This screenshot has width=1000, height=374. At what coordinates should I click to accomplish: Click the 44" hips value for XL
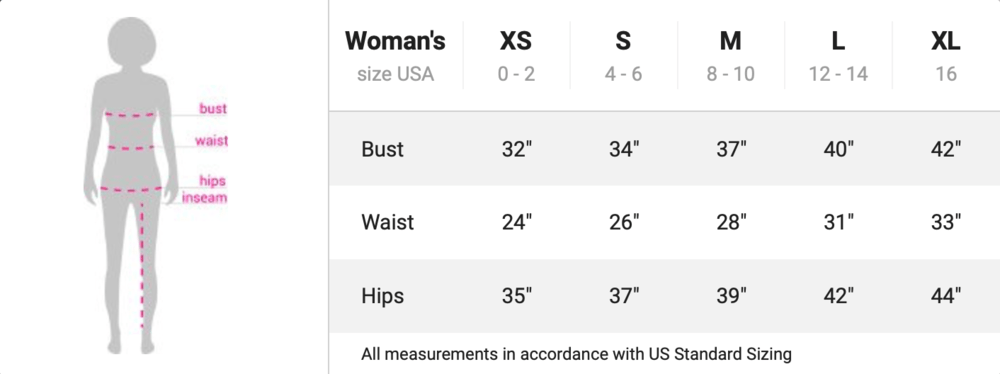946,295
